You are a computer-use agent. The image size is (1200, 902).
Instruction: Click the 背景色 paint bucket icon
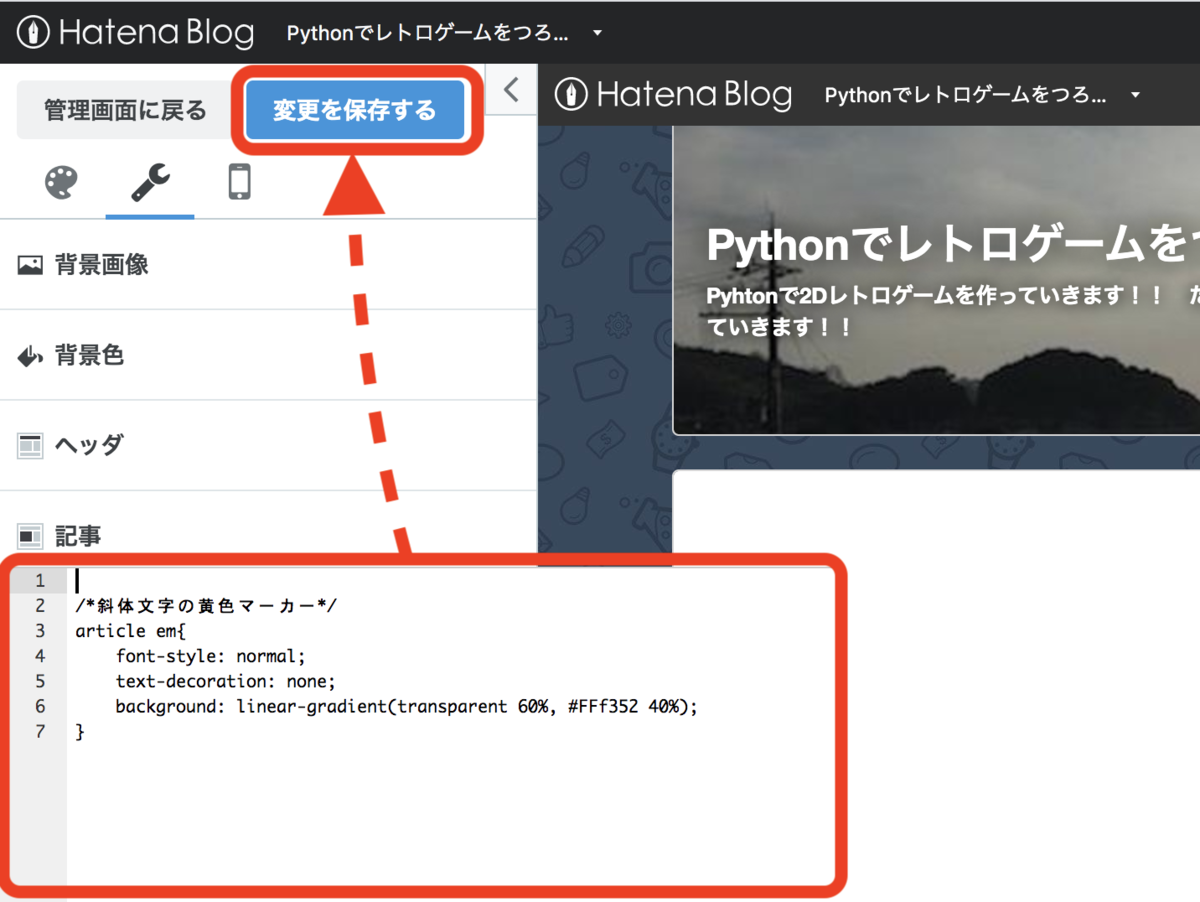31,355
